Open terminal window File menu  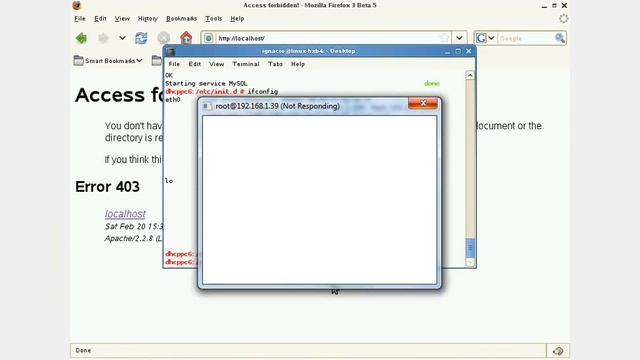(174, 64)
